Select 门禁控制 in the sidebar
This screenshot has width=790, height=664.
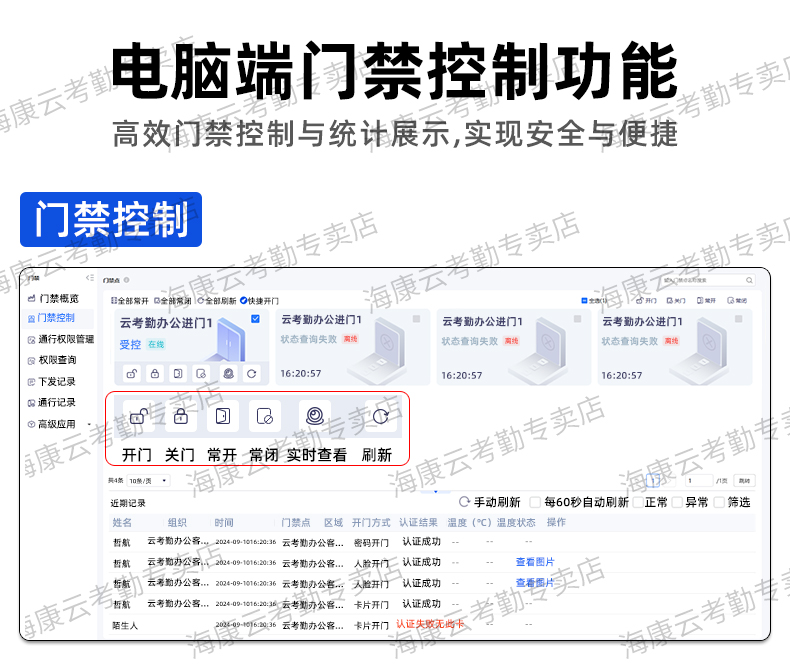[x=56, y=318]
